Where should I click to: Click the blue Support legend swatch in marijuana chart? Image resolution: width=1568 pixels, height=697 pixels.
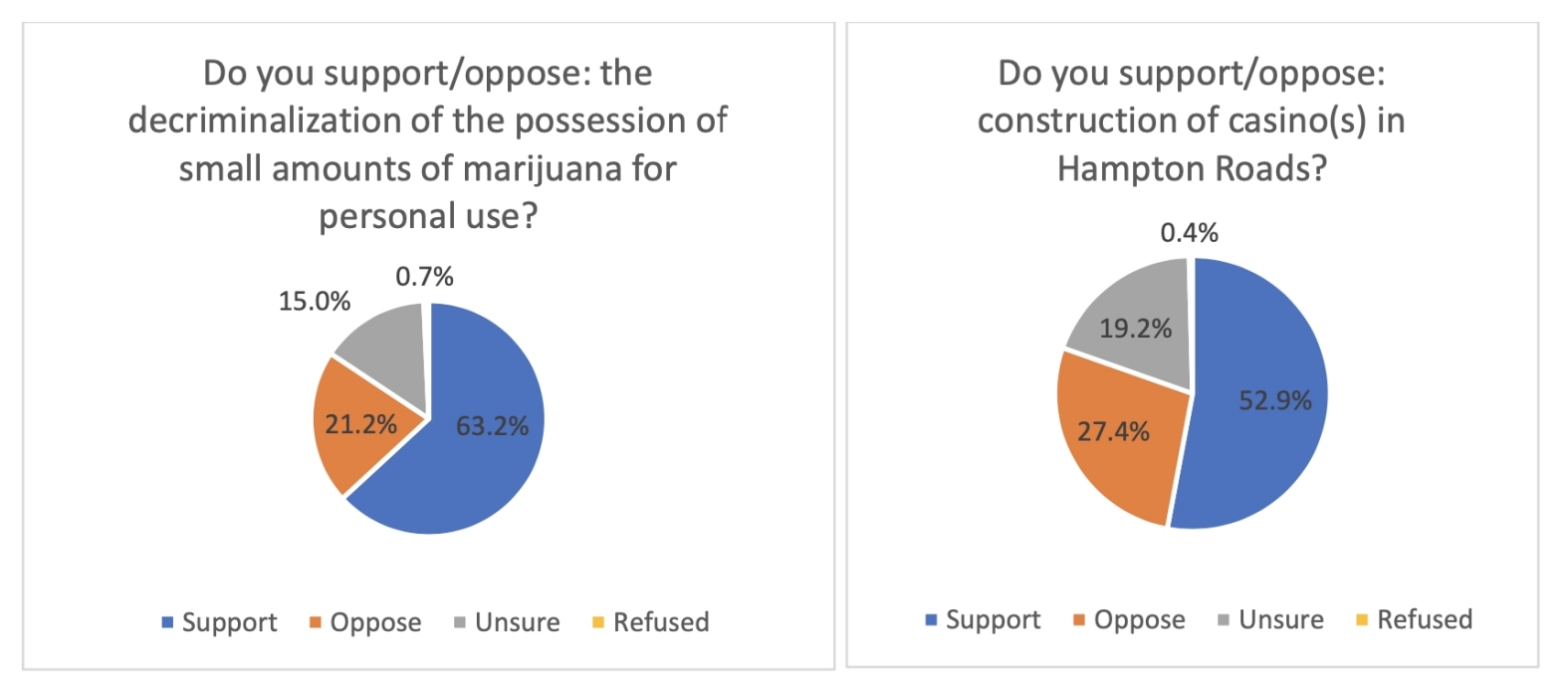click(168, 623)
